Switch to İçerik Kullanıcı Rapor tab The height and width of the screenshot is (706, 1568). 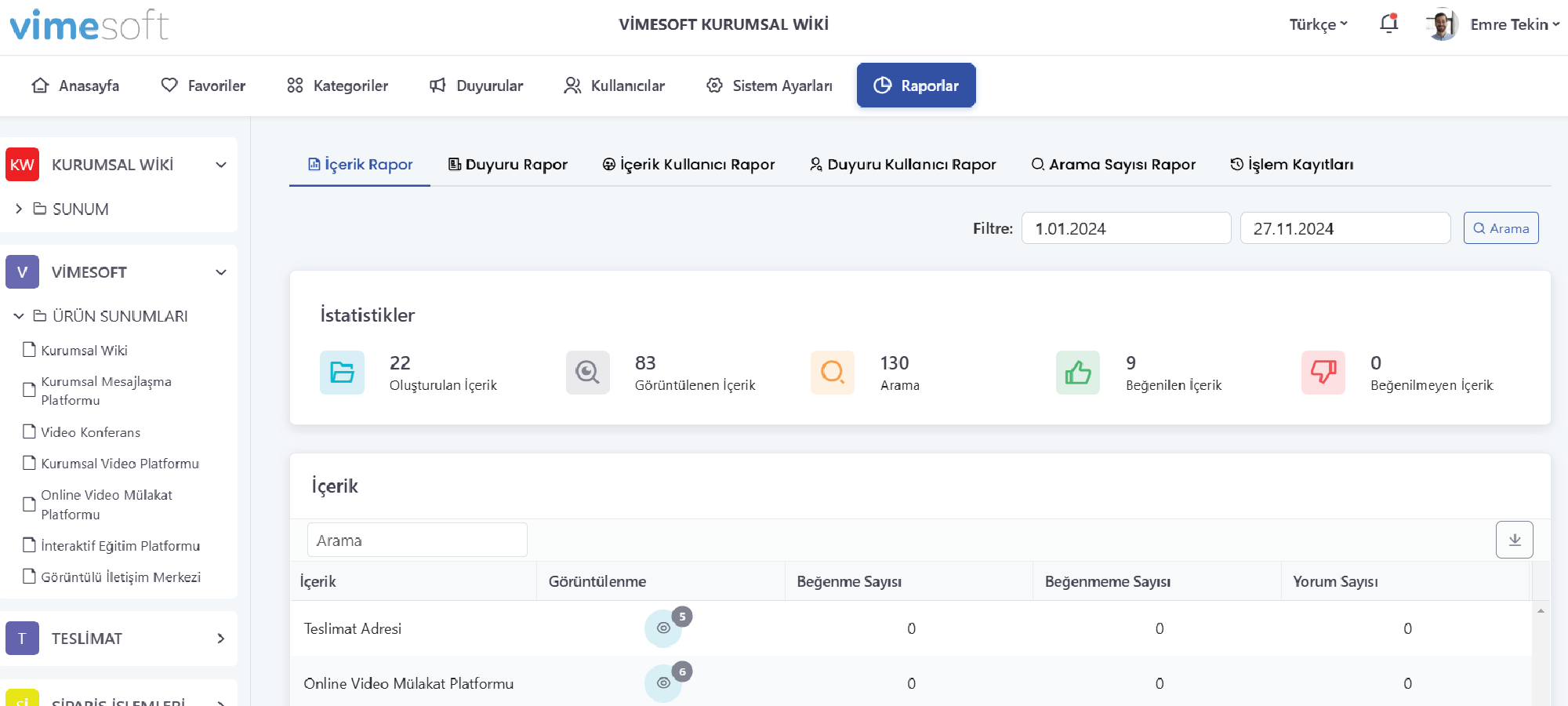point(688,164)
